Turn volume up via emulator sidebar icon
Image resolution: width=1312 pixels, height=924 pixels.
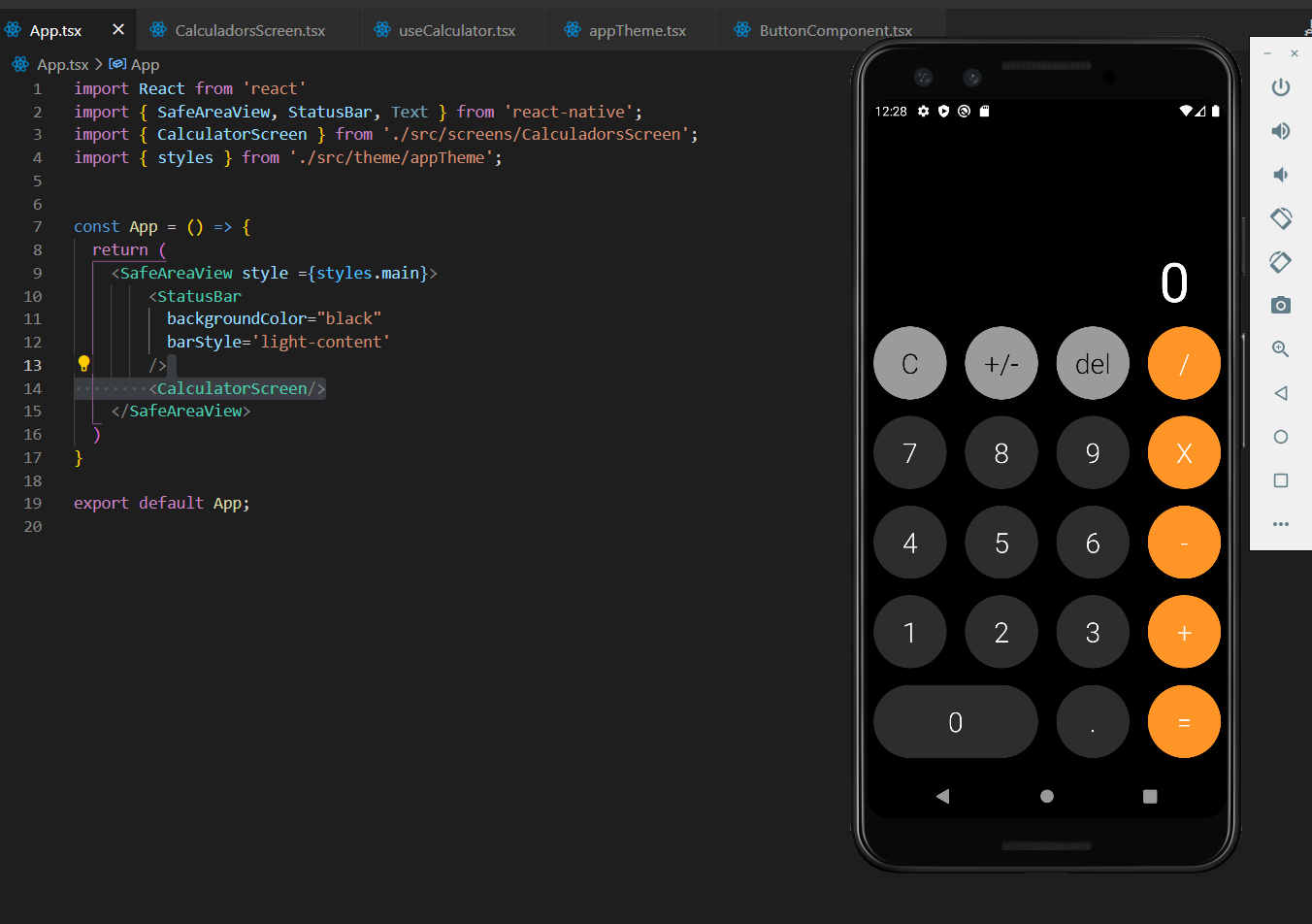[1280, 131]
